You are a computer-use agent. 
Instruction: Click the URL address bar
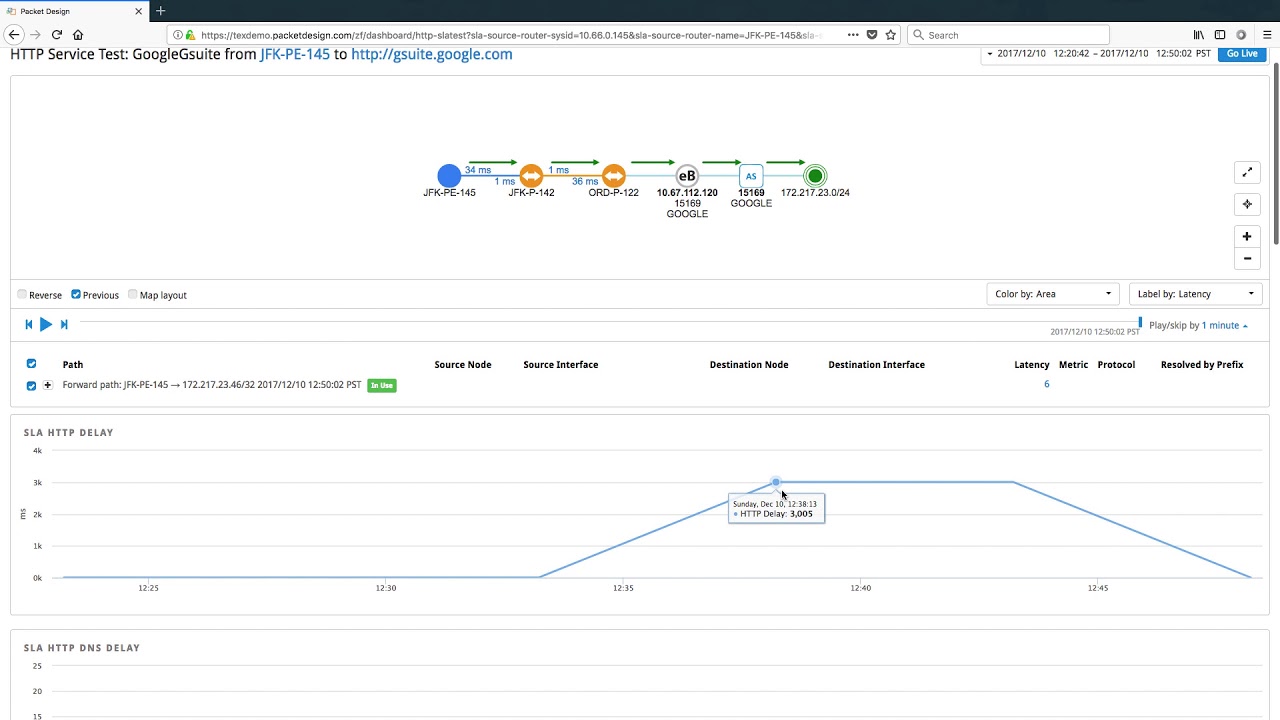pyautogui.click(x=510, y=35)
